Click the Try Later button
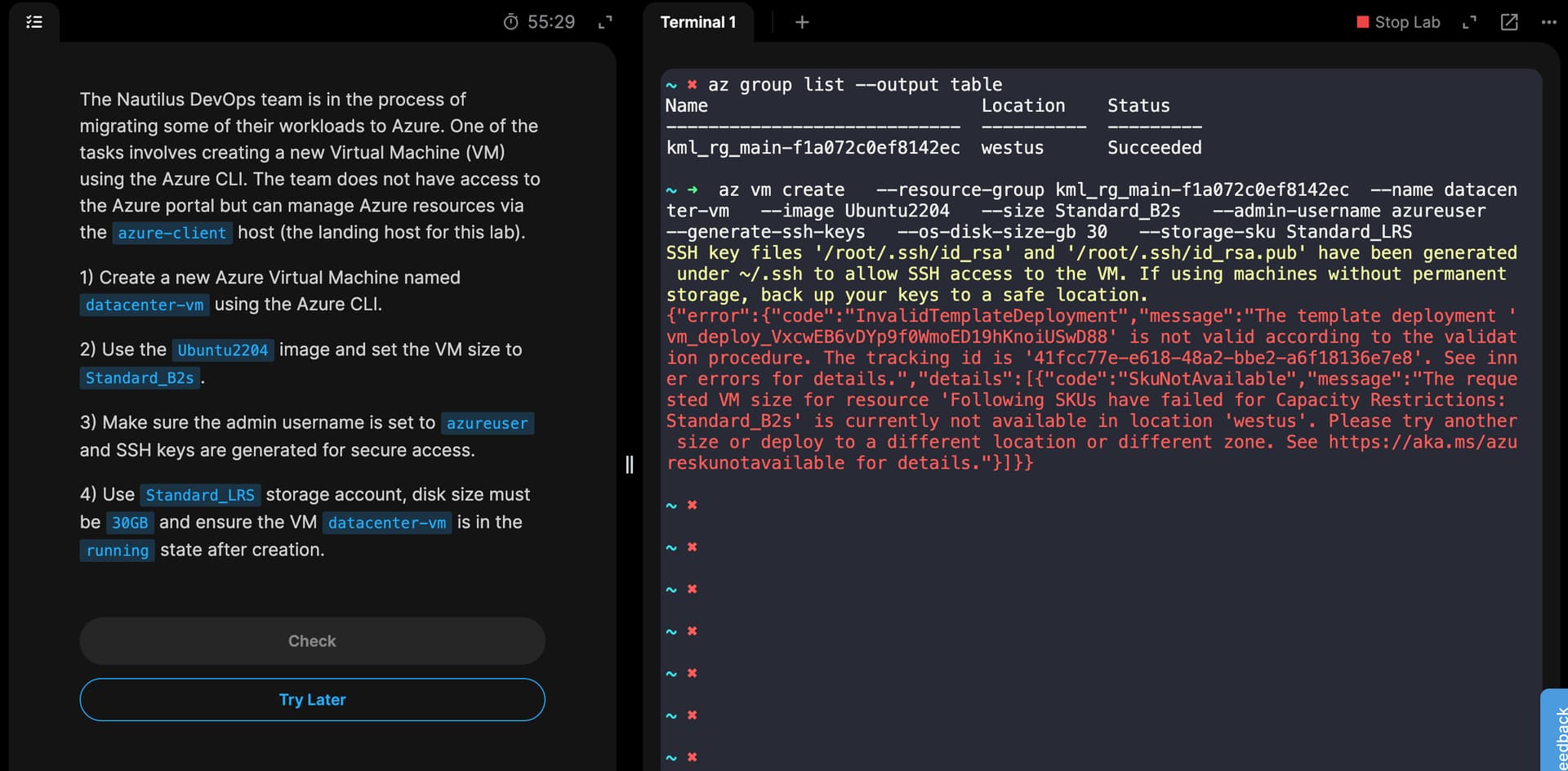 (312, 700)
